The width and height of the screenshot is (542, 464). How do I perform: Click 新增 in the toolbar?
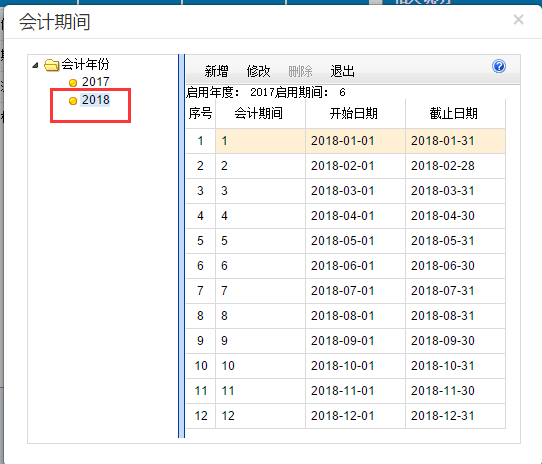(x=216, y=71)
